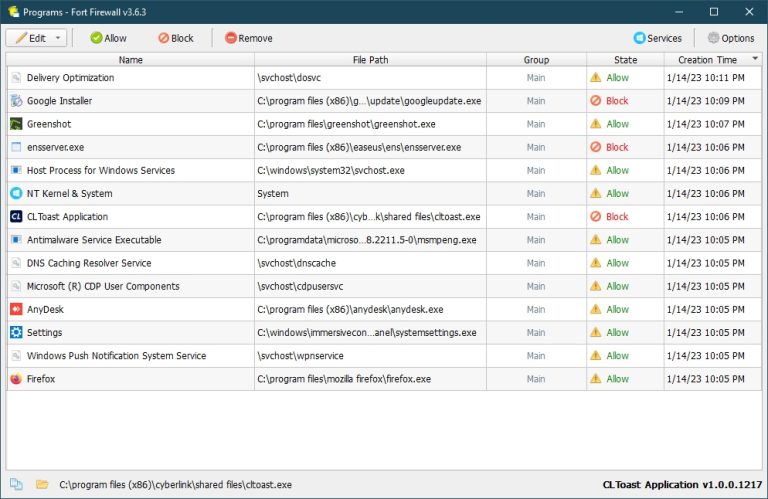
Task: Select the Google Installer name
Action: [x=59, y=101]
